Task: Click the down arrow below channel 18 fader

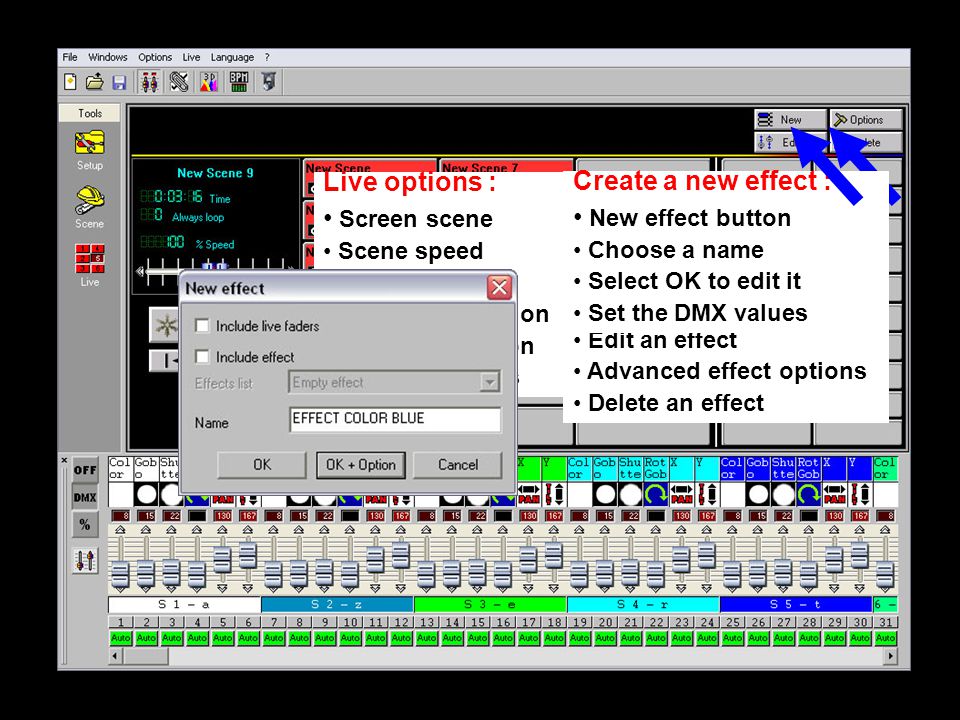Action: coord(553,589)
